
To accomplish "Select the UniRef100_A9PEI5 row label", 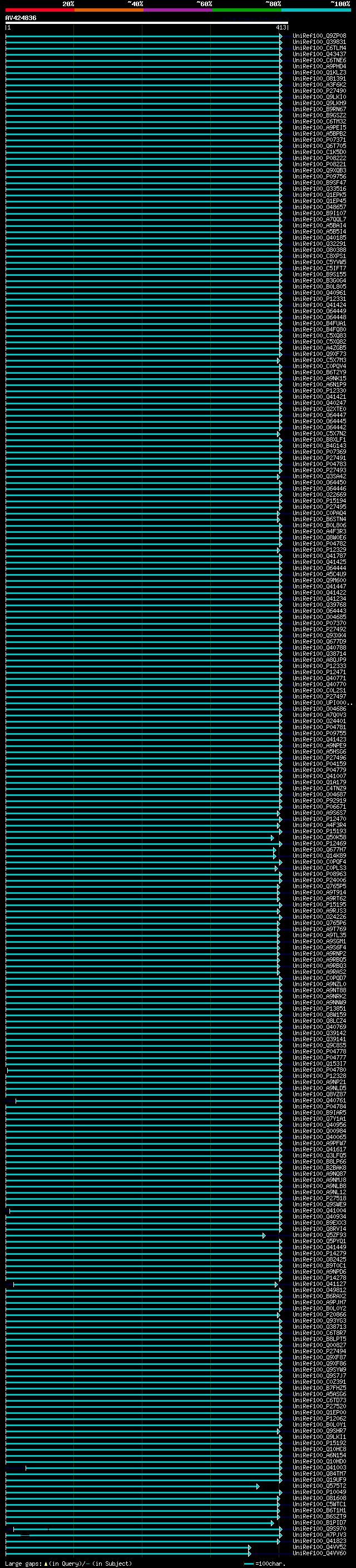I will pyautogui.click(x=319, y=127).
